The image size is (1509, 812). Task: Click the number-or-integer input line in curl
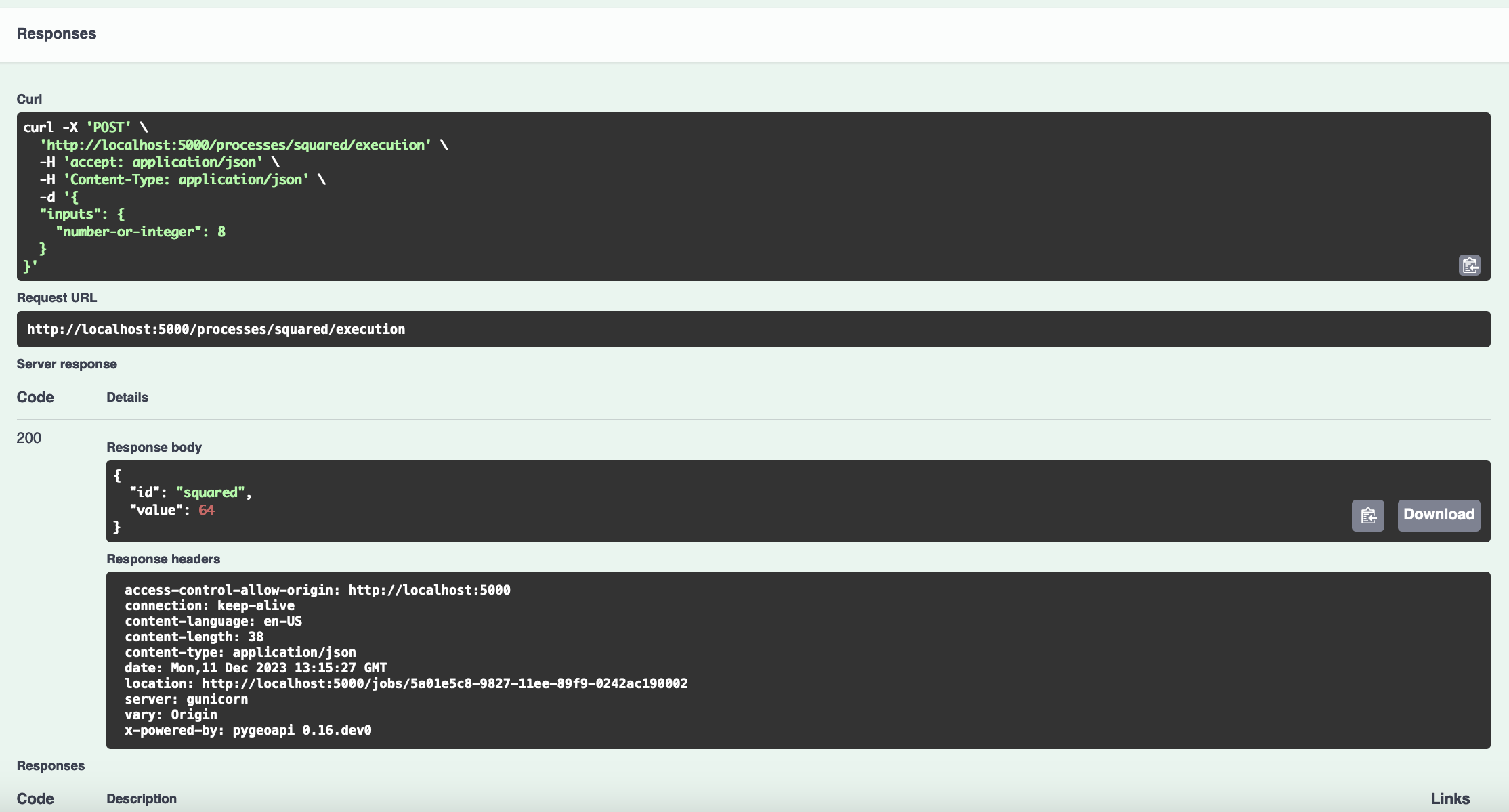click(141, 232)
